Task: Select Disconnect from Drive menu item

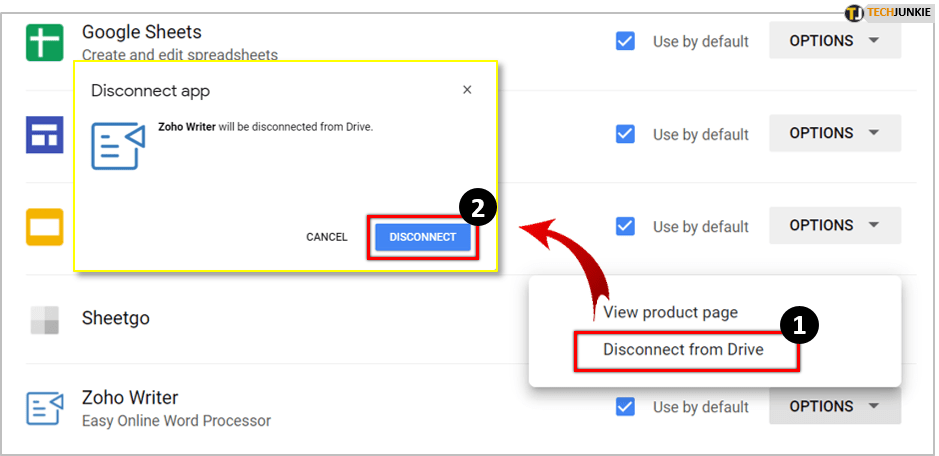Action: click(684, 350)
